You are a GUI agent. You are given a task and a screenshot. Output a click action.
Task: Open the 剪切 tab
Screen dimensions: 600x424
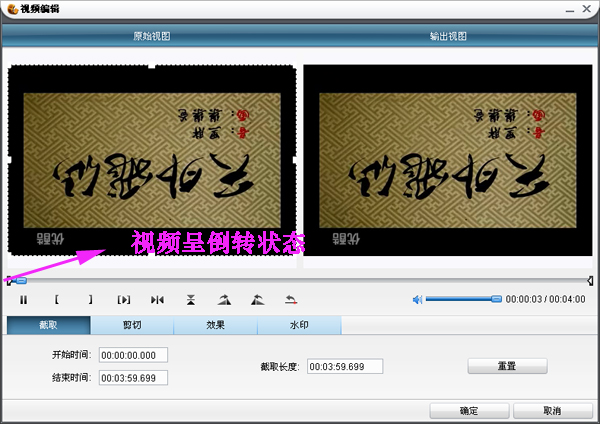[132, 325]
